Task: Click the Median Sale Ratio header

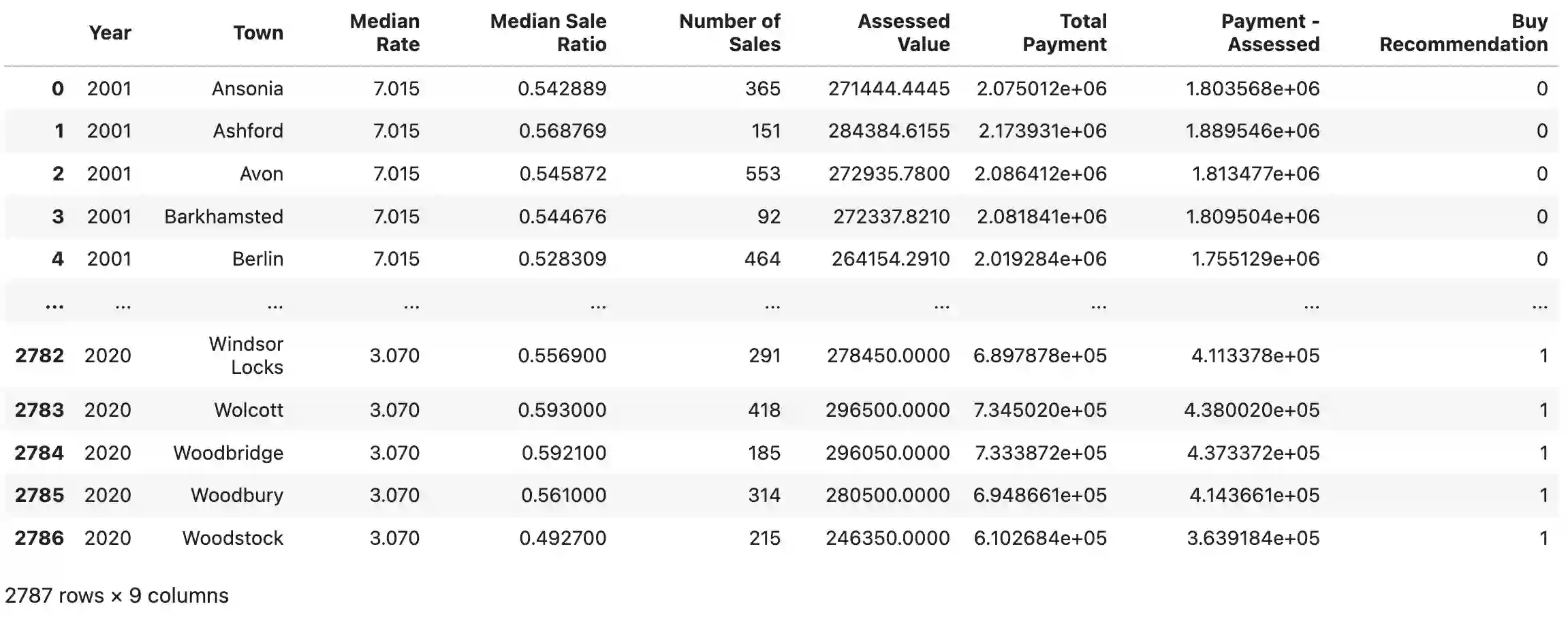Action: click(x=548, y=33)
